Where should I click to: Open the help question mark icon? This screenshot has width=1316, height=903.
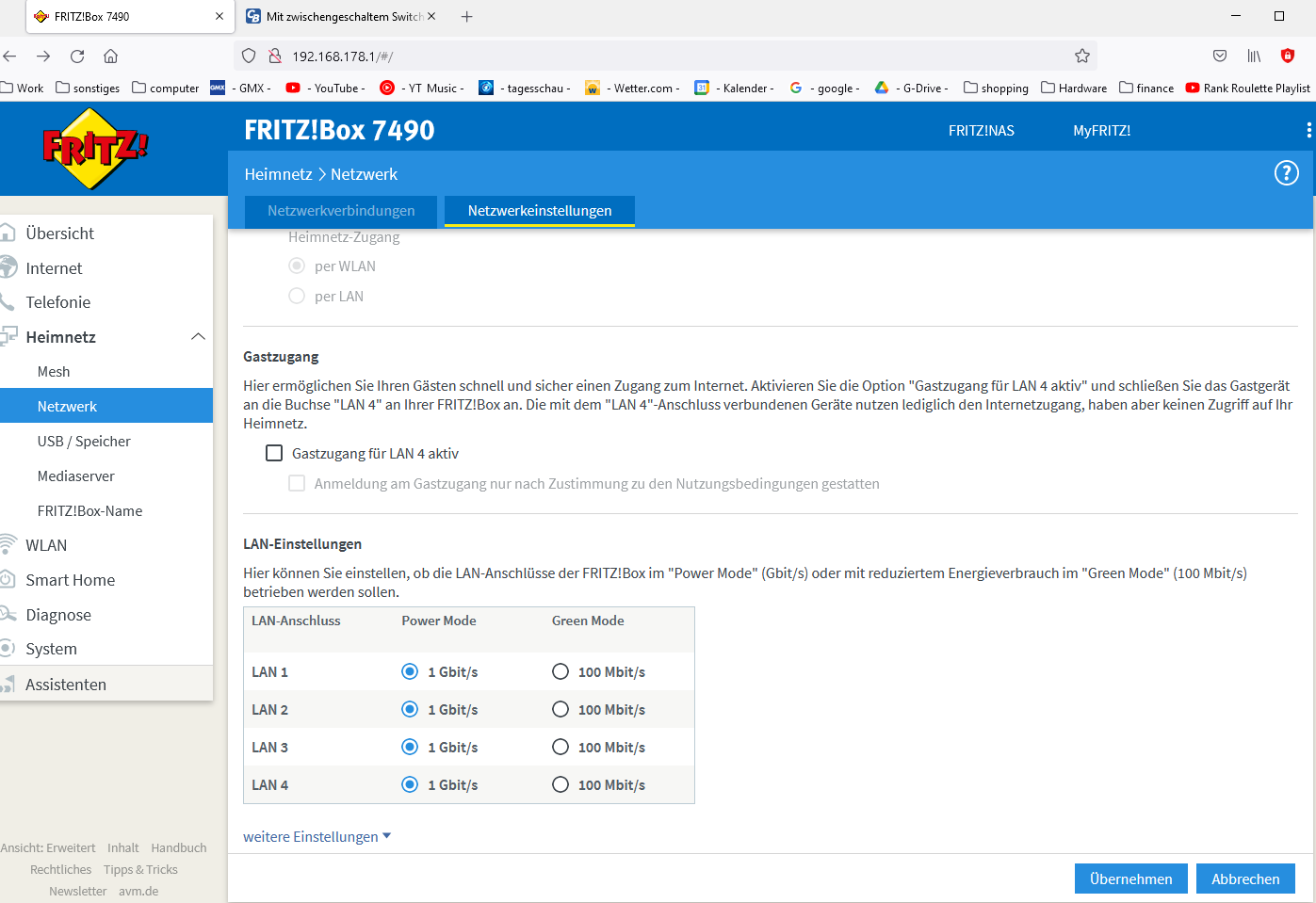(1286, 173)
